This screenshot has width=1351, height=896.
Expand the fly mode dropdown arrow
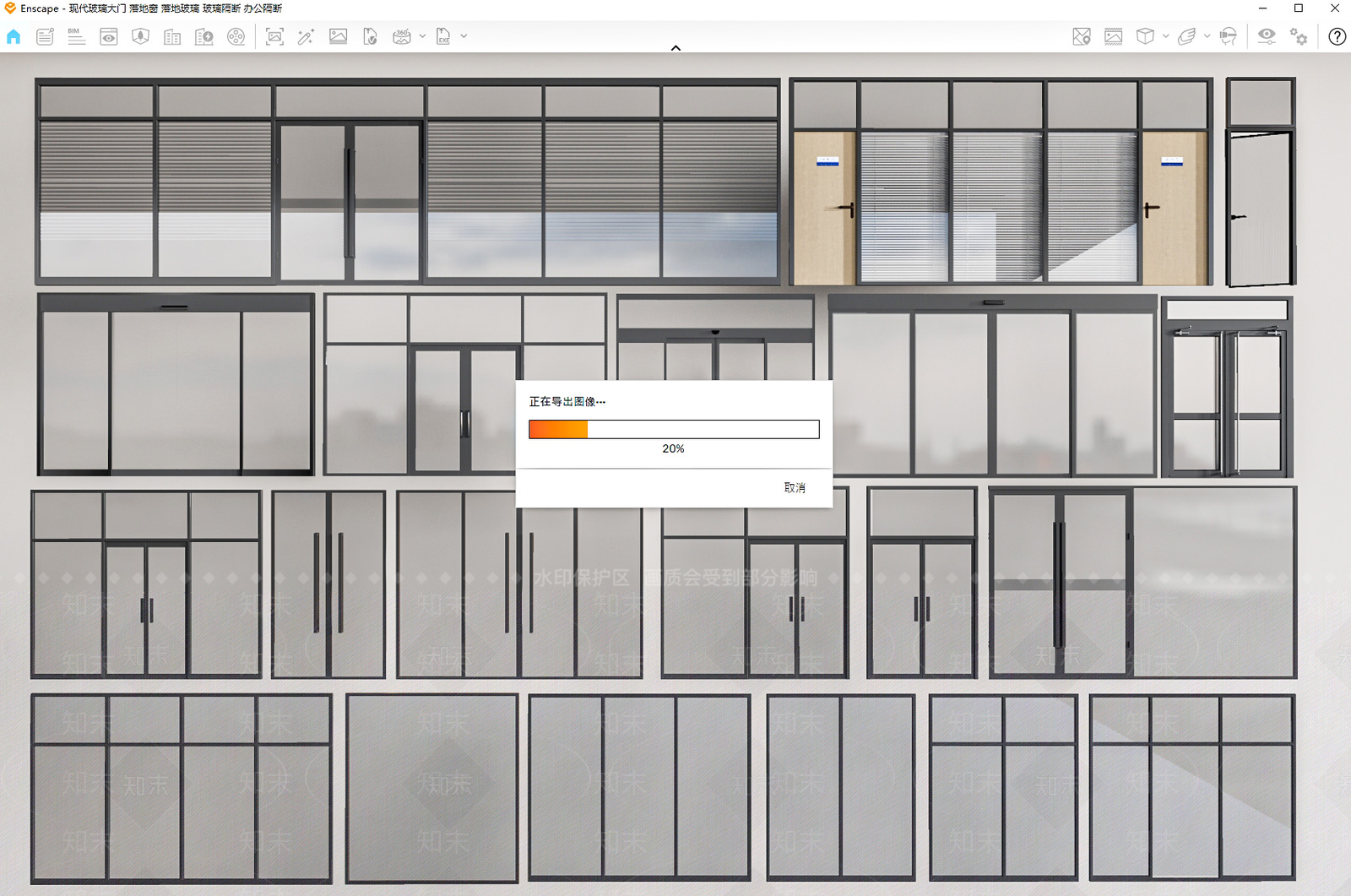point(1207,36)
